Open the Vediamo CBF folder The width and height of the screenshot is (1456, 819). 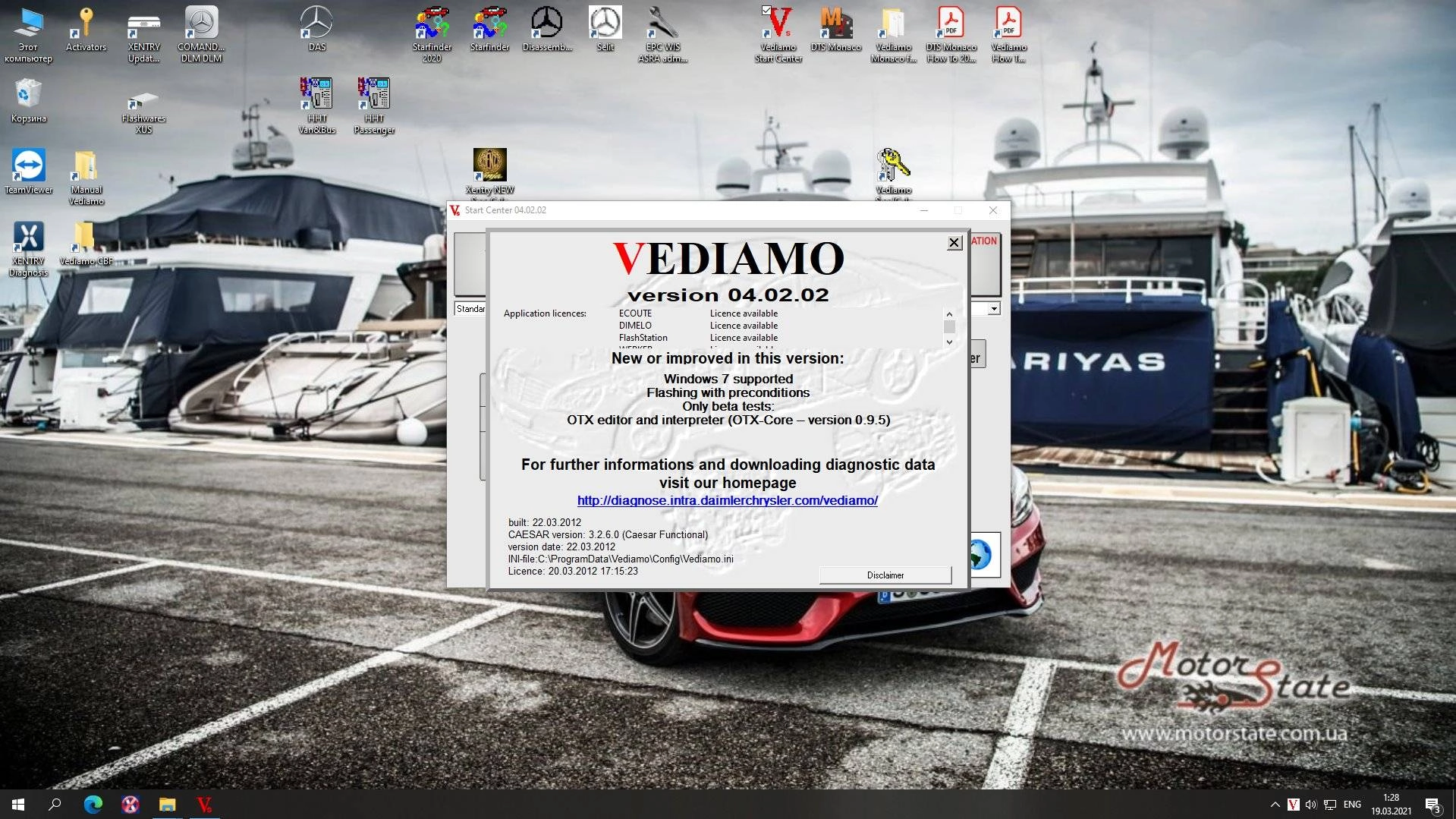(x=86, y=244)
